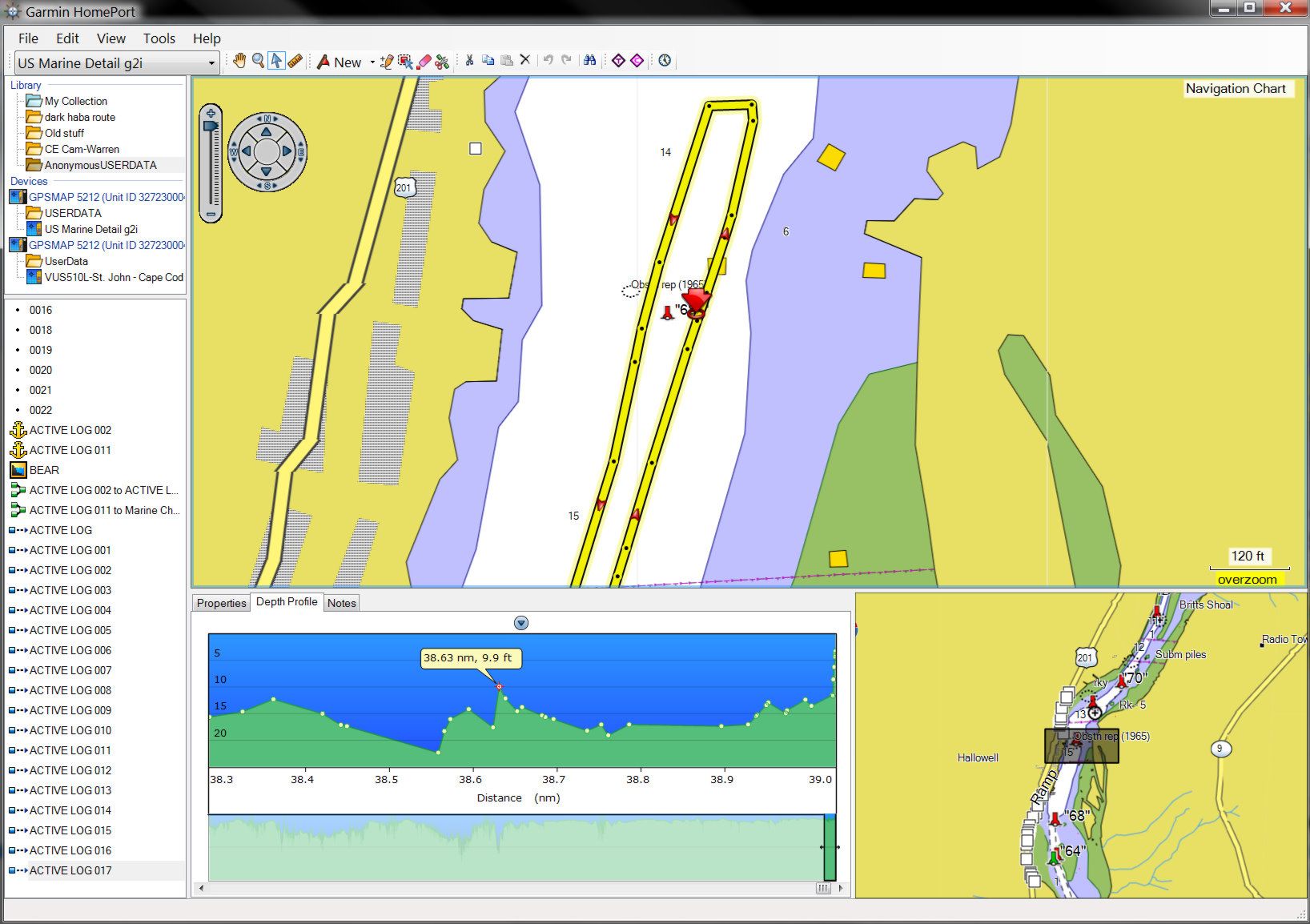Select the BEAR item in the list
The image size is (1310, 924).
tap(44, 470)
